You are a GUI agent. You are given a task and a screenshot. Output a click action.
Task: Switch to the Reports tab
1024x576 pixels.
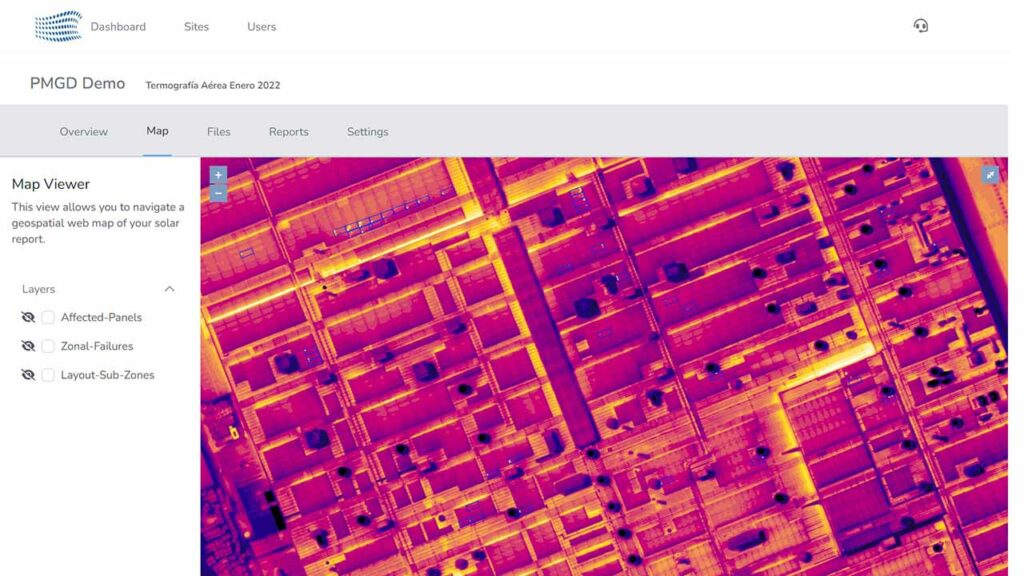point(288,131)
